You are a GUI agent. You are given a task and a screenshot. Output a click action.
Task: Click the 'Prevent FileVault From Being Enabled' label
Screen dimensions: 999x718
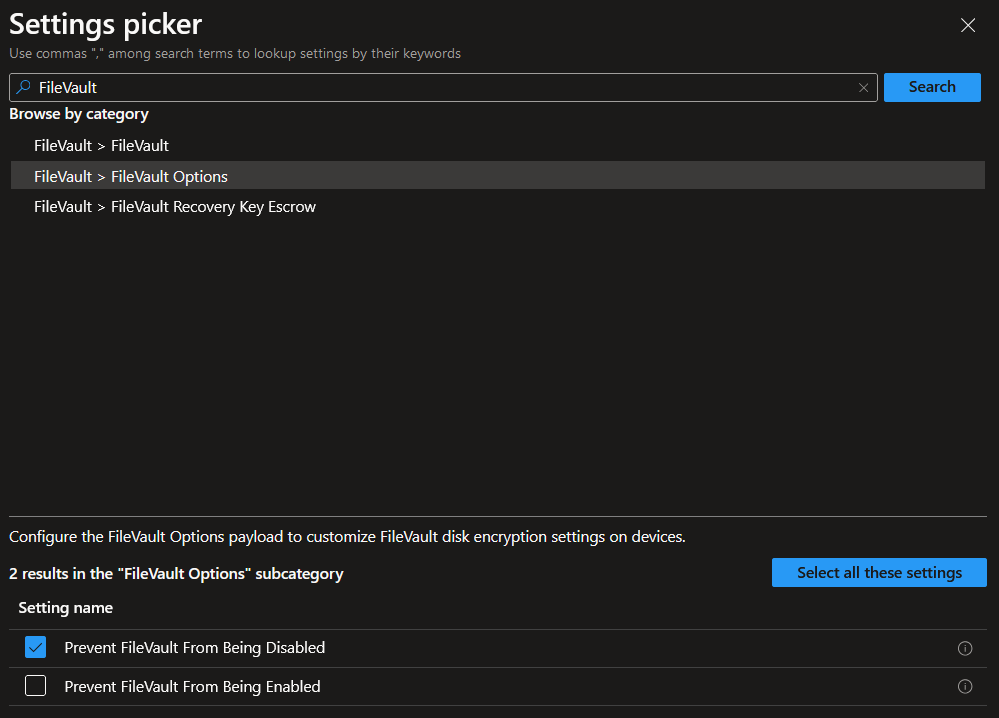click(192, 687)
